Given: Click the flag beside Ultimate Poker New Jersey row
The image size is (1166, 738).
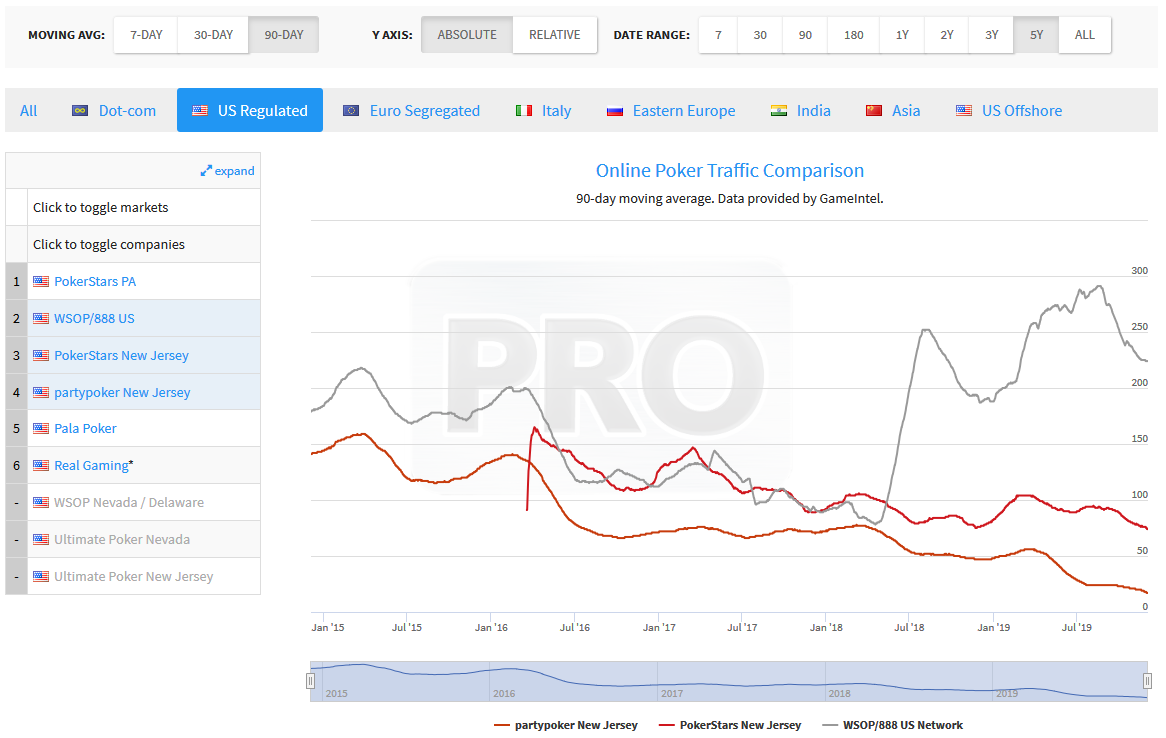Looking at the screenshot, I should point(41,576).
